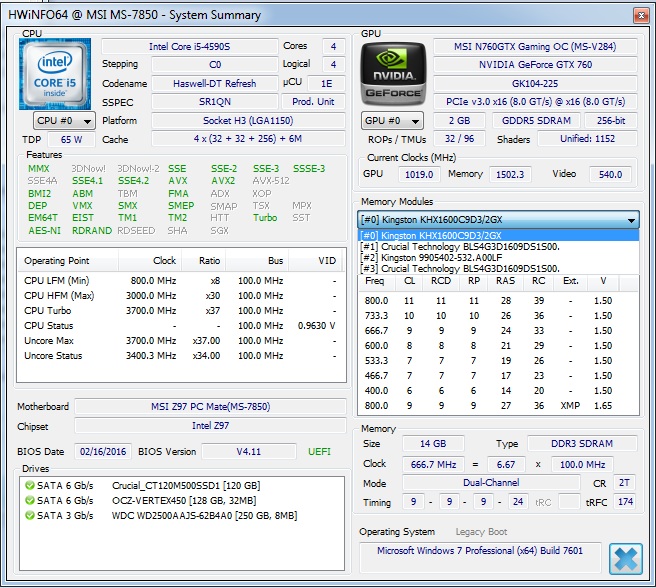Click the cache value 4 x (32 + 32 + 256) + 6M
The image size is (656, 588).
pos(248,139)
